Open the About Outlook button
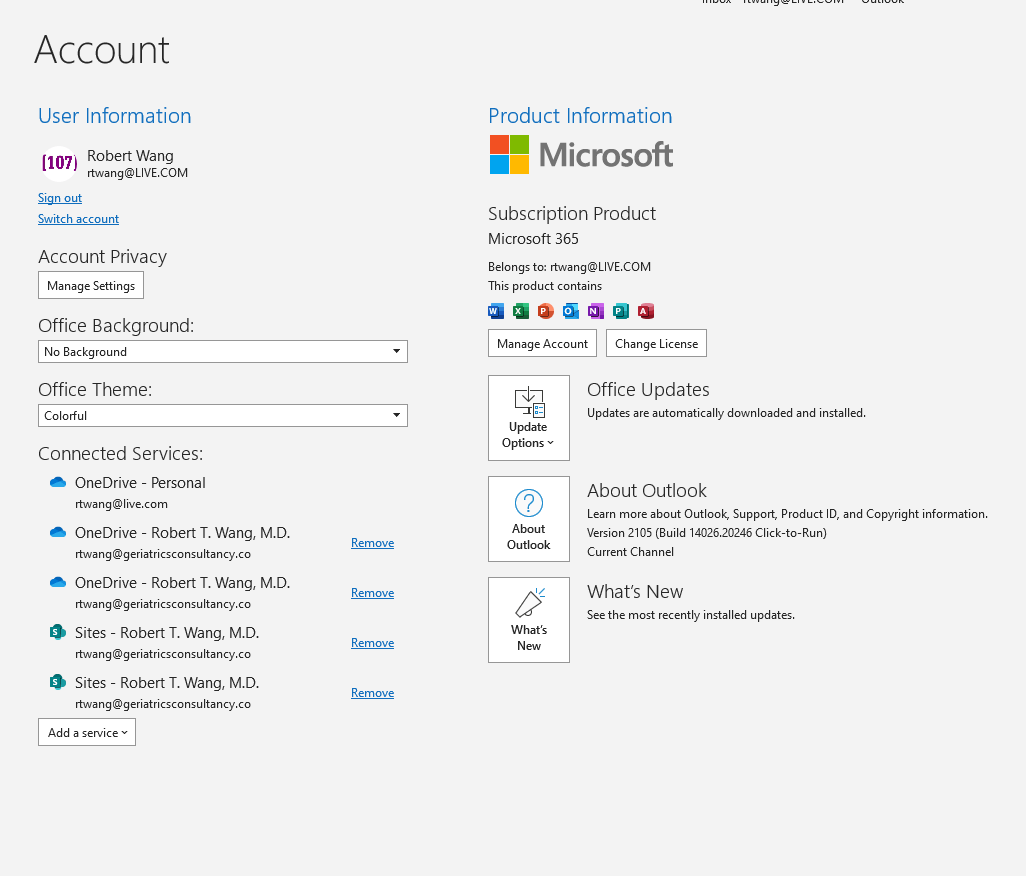 529,519
